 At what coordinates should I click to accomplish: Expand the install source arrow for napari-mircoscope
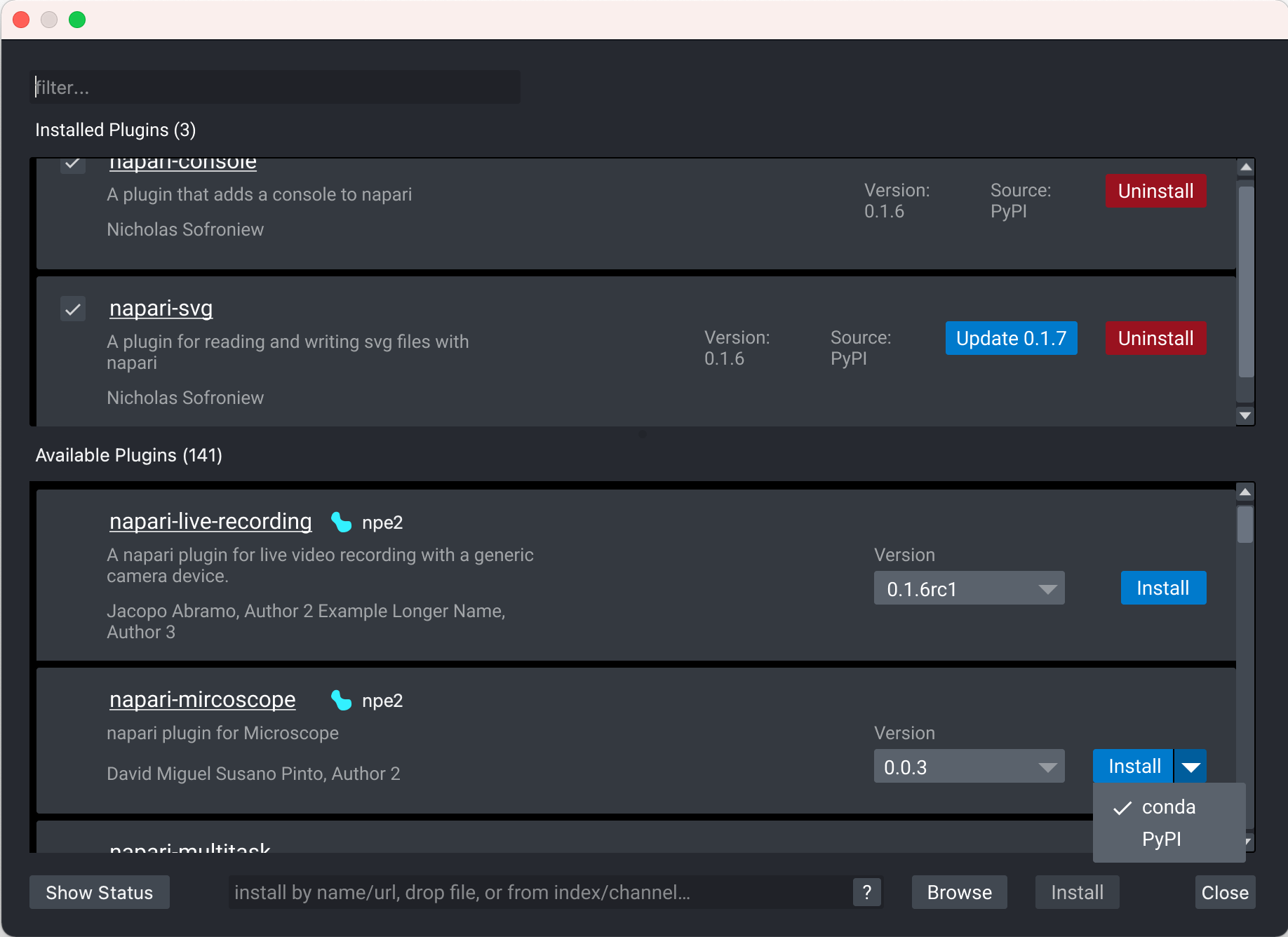pos(1190,767)
